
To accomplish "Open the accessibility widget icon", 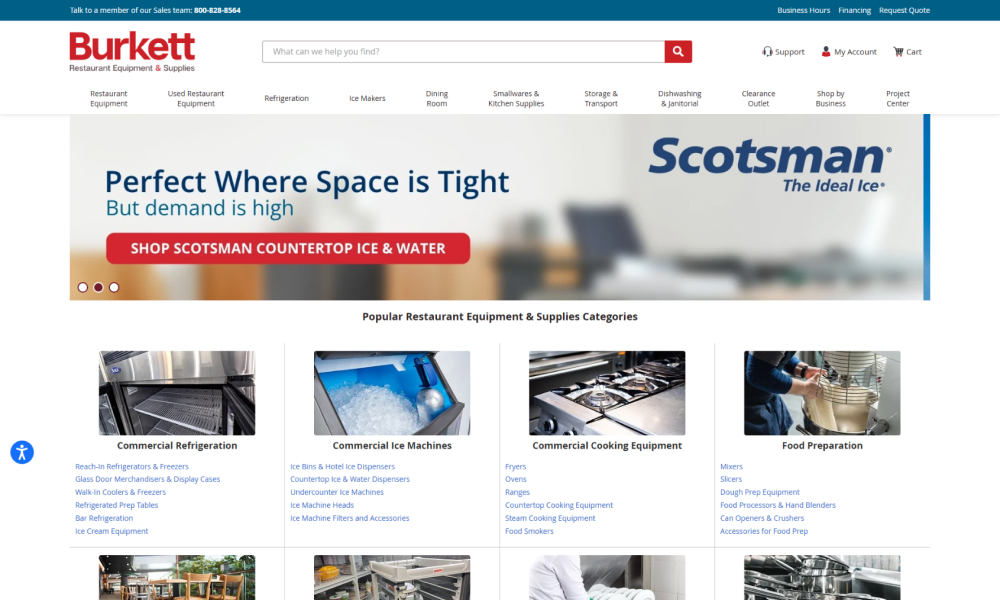I will click(22, 452).
